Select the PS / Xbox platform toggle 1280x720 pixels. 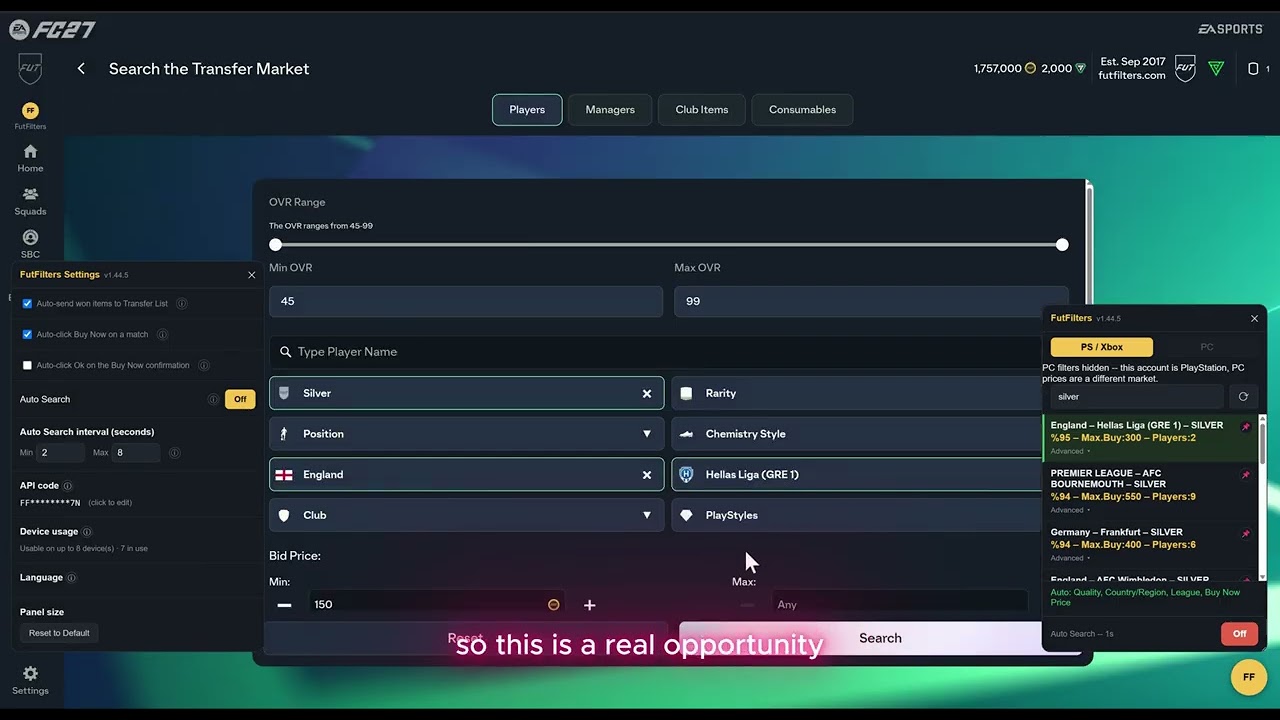coord(1102,347)
